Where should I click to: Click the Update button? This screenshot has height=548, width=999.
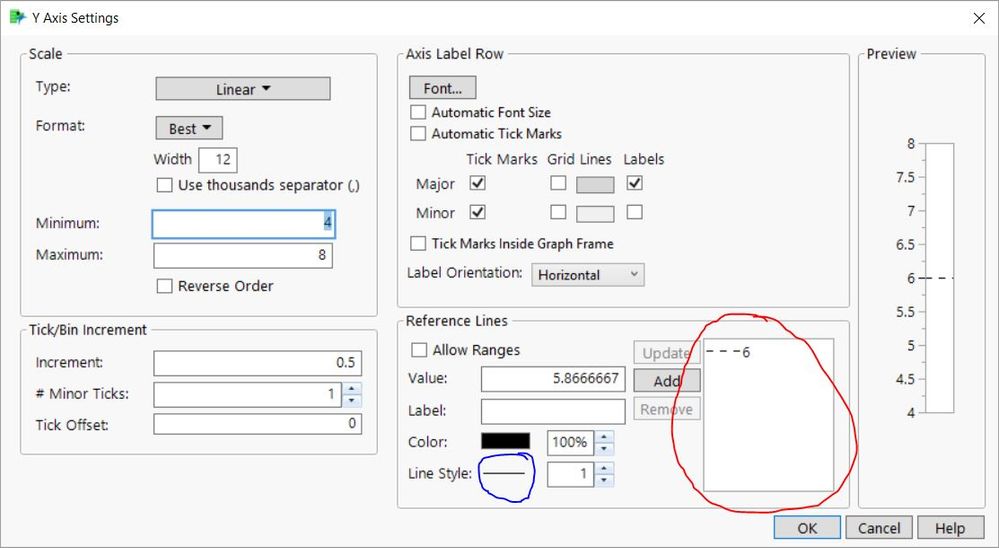(666, 353)
